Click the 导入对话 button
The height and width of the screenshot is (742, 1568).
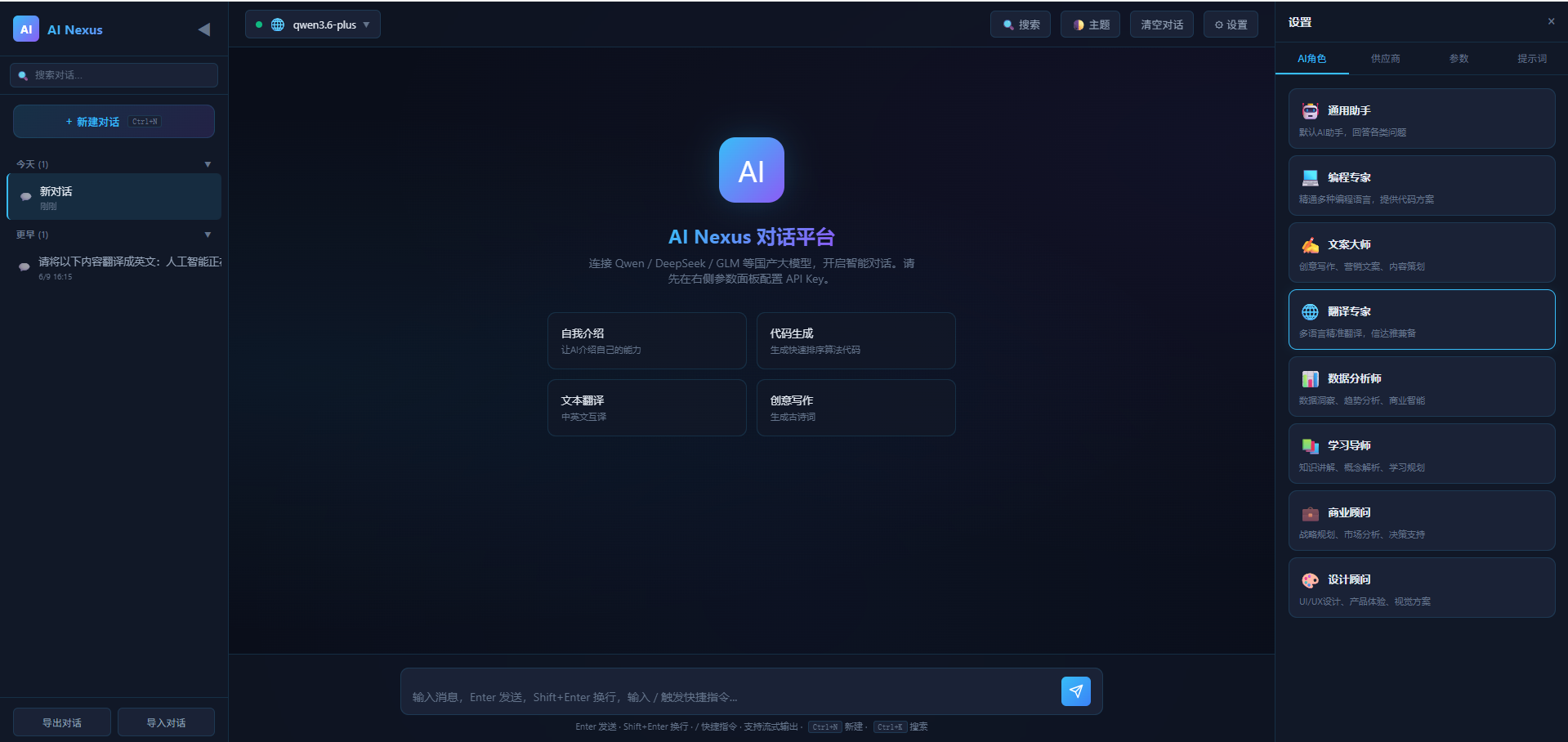pyautogui.click(x=166, y=722)
